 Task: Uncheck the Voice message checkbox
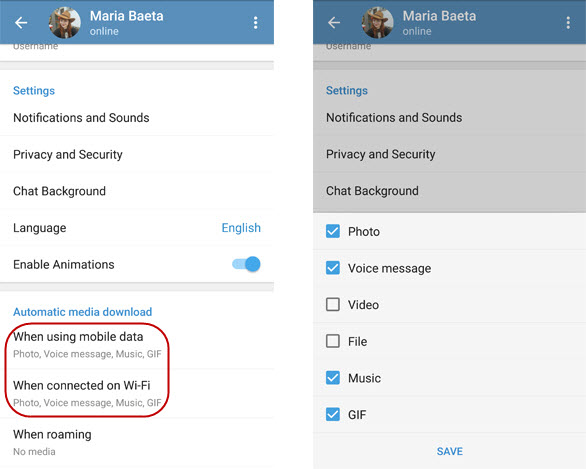(333, 268)
